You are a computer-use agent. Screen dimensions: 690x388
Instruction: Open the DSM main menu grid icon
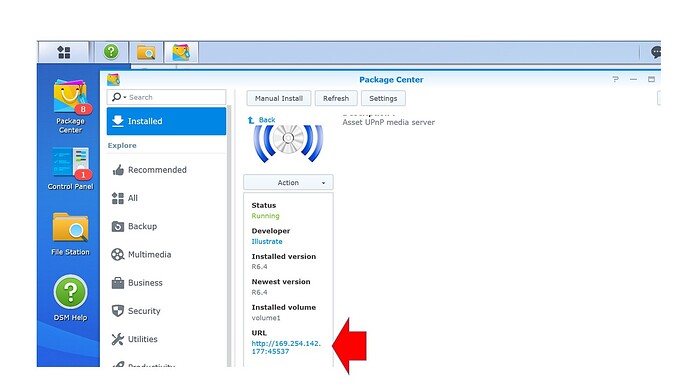(64, 52)
